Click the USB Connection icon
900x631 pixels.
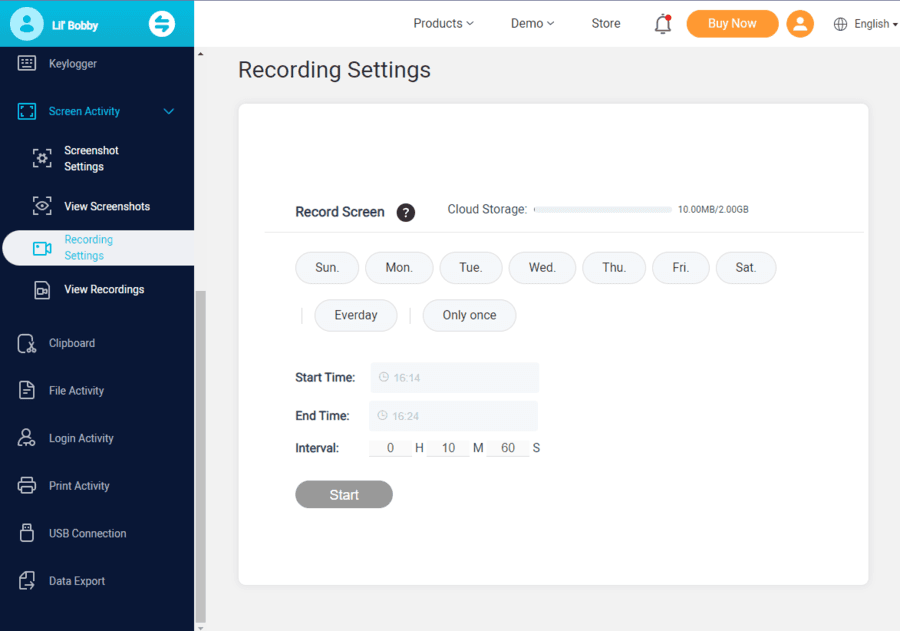pyautogui.click(x=25, y=533)
